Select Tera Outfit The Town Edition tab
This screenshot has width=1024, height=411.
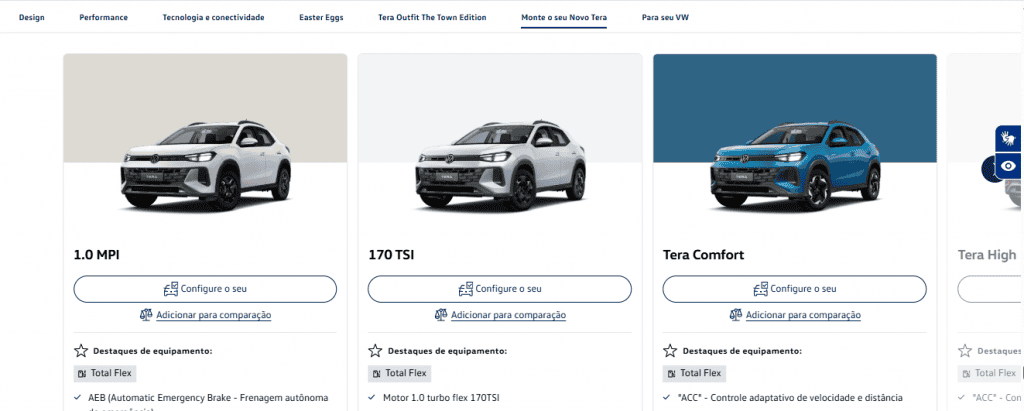pyautogui.click(x=432, y=18)
